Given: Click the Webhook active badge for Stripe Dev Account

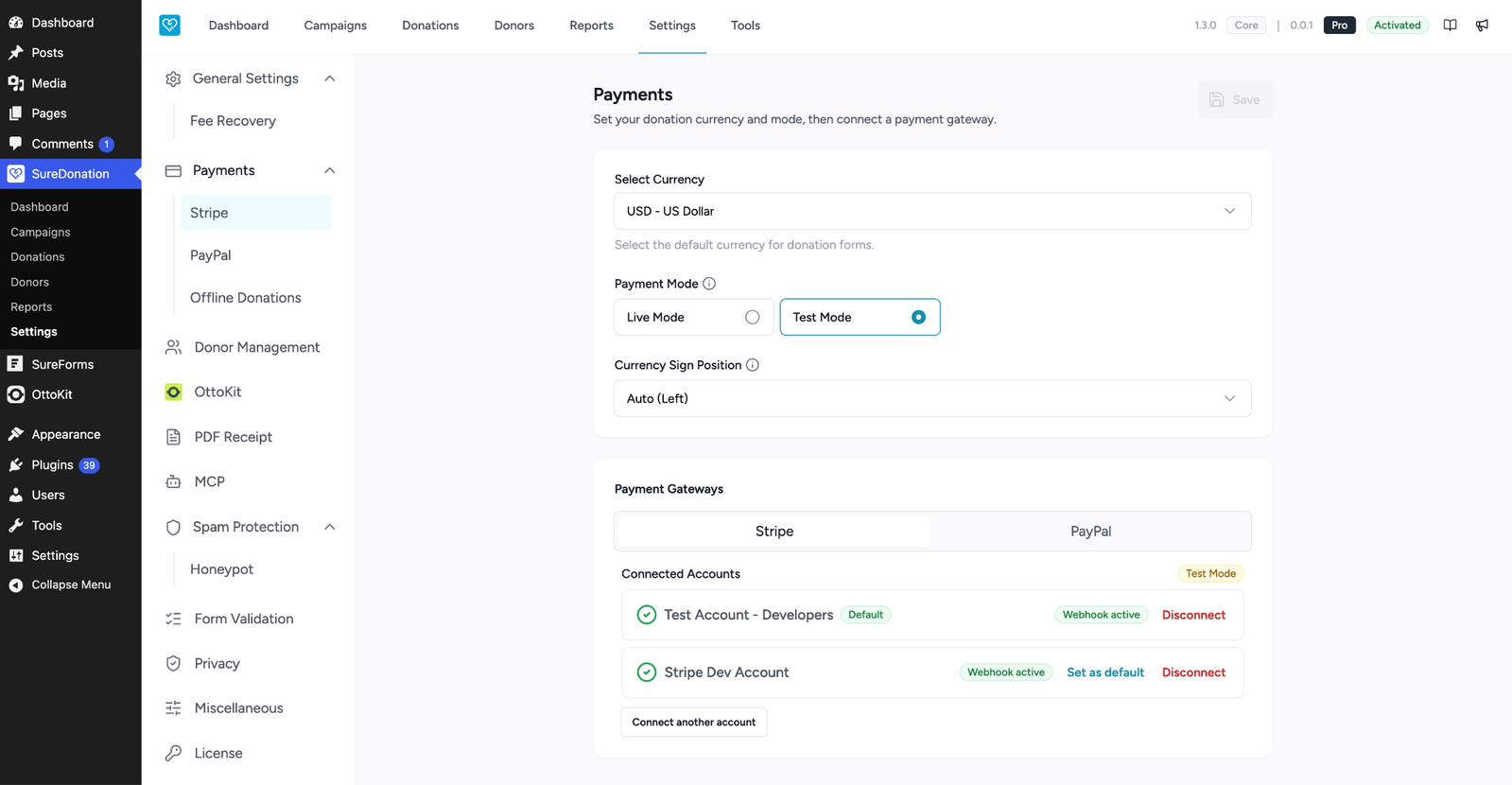Looking at the screenshot, I should [1006, 672].
